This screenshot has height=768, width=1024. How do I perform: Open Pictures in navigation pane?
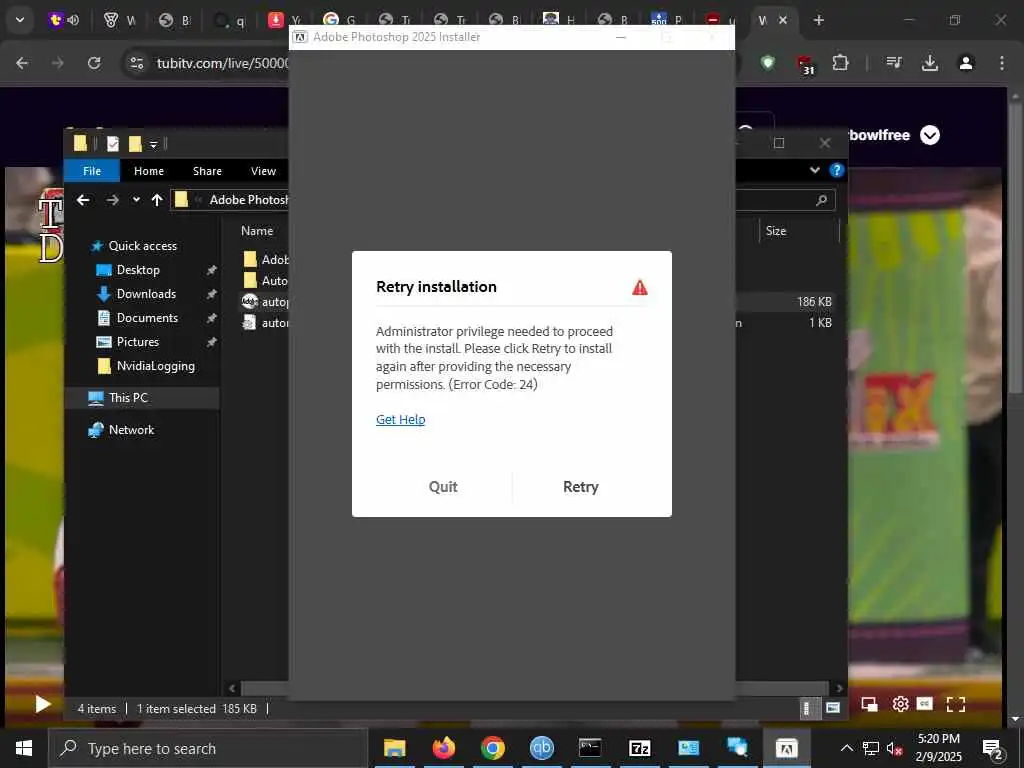point(138,342)
